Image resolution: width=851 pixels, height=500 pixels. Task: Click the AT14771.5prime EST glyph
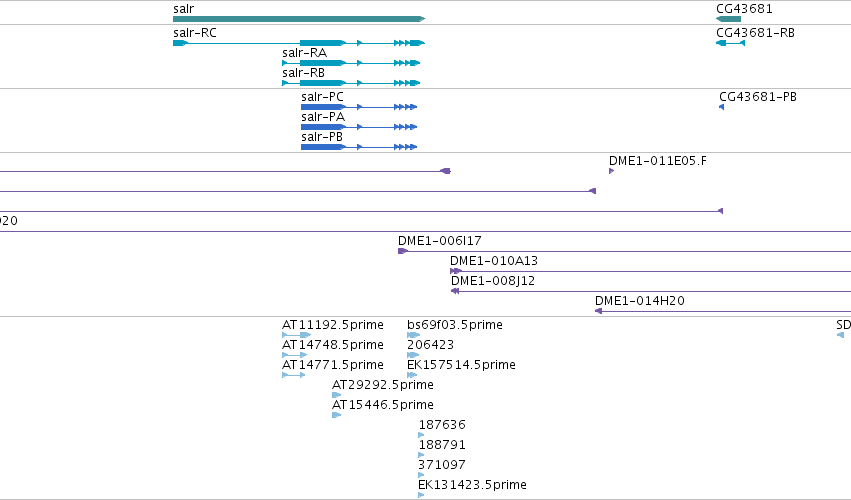click(x=294, y=375)
